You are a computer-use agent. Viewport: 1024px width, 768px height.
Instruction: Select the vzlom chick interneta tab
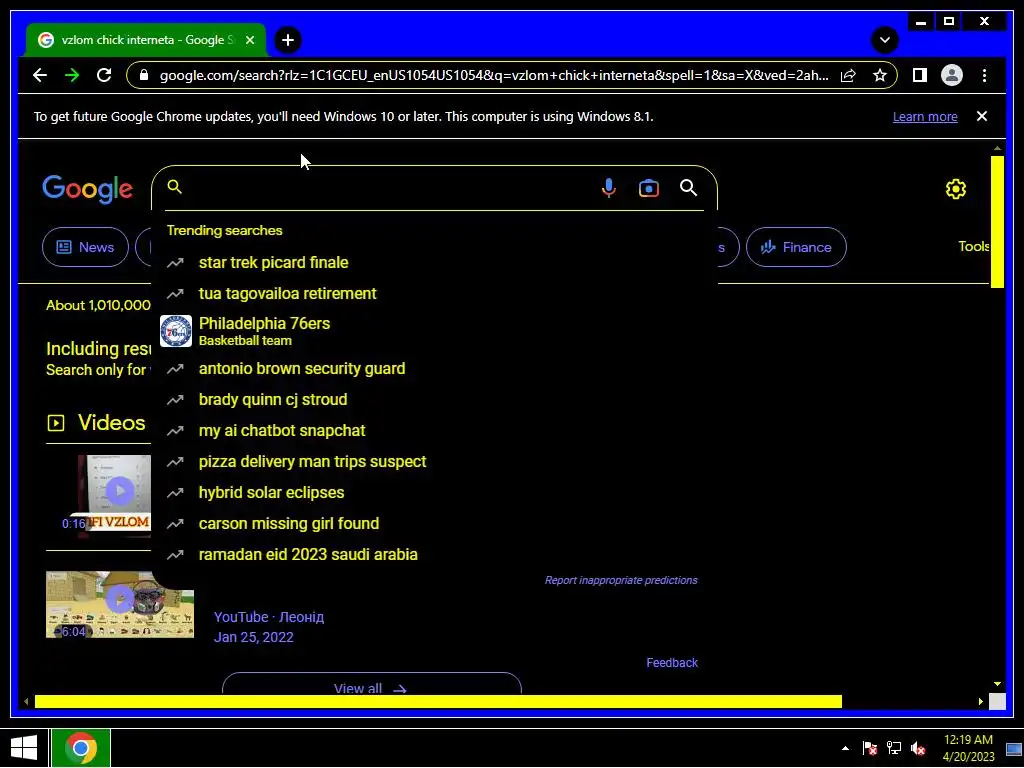[146, 40]
